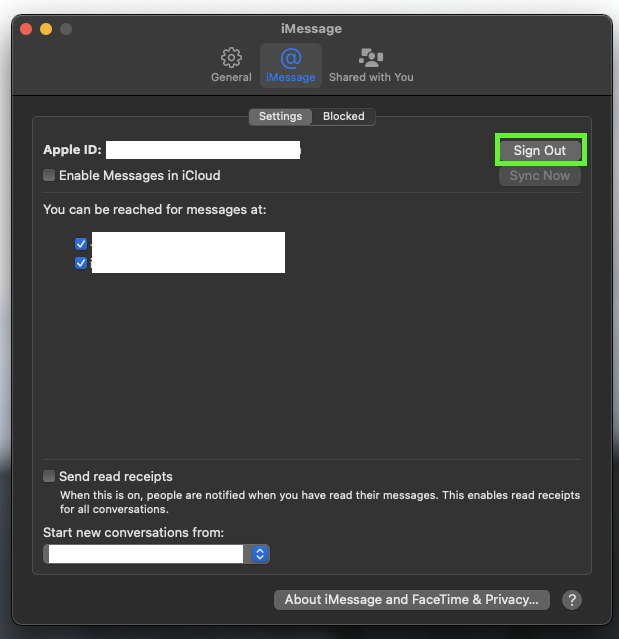Turn on Send read receipts
Image resolution: width=619 pixels, height=639 pixels.
click(49, 476)
